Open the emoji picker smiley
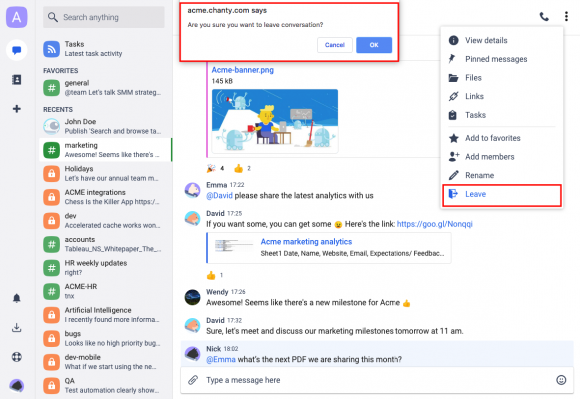Screen dimensions: 580x399 (x=561, y=380)
